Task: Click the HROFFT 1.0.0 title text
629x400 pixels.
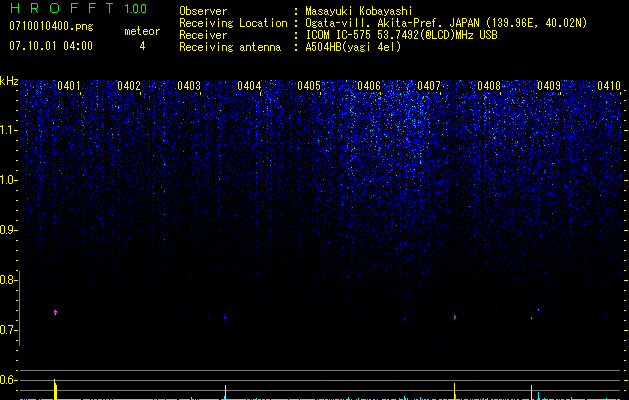Action: click(x=78, y=8)
